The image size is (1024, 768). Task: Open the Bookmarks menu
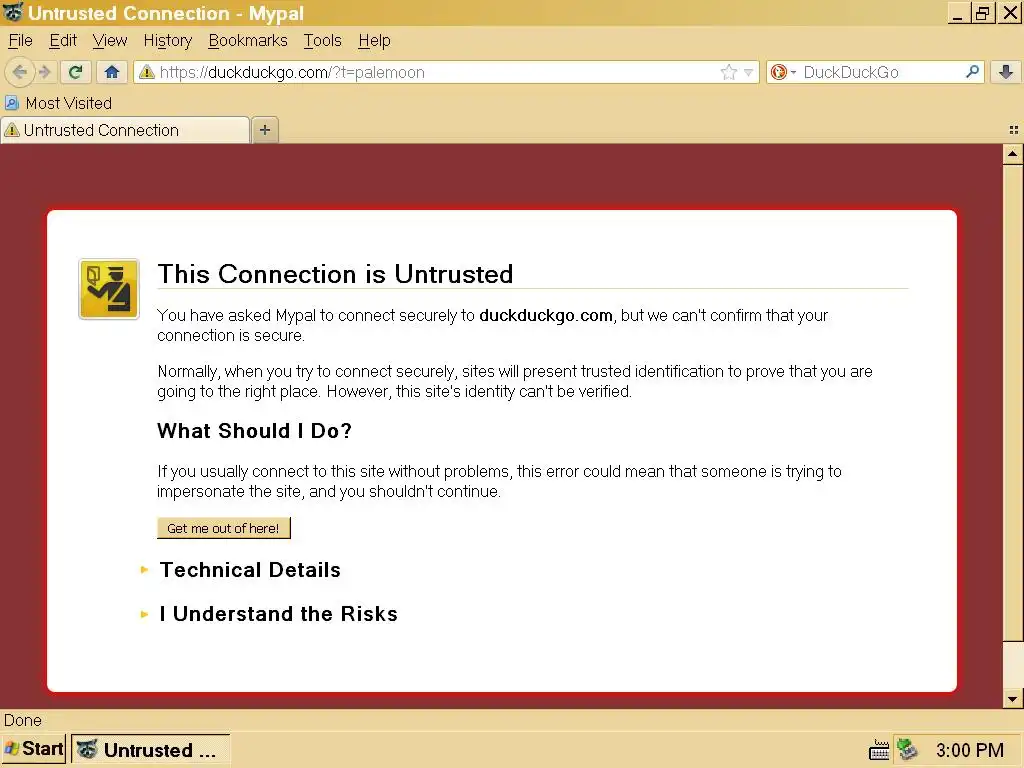coord(248,40)
